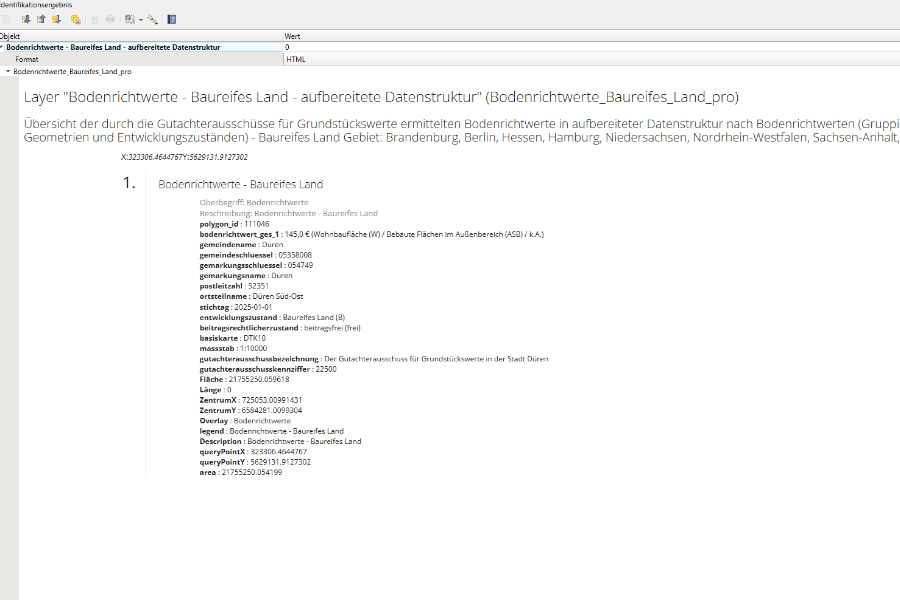Toggle auto-expand of new results
The height and width of the screenshot is (600, 900).
(56, 18)
